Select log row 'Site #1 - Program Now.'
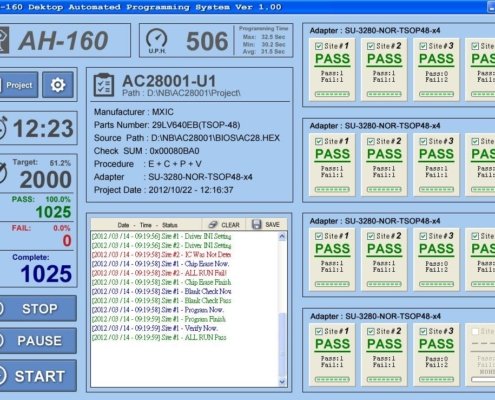This screenshot has height=400, width=495. tap(158, 310)
